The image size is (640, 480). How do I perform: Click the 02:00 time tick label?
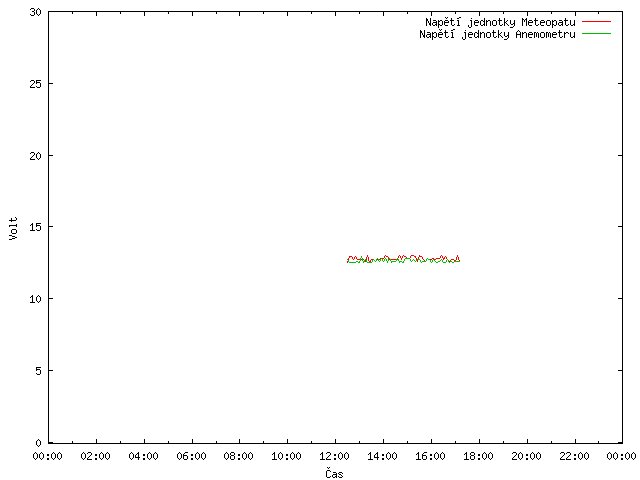(x=96, y=456)
